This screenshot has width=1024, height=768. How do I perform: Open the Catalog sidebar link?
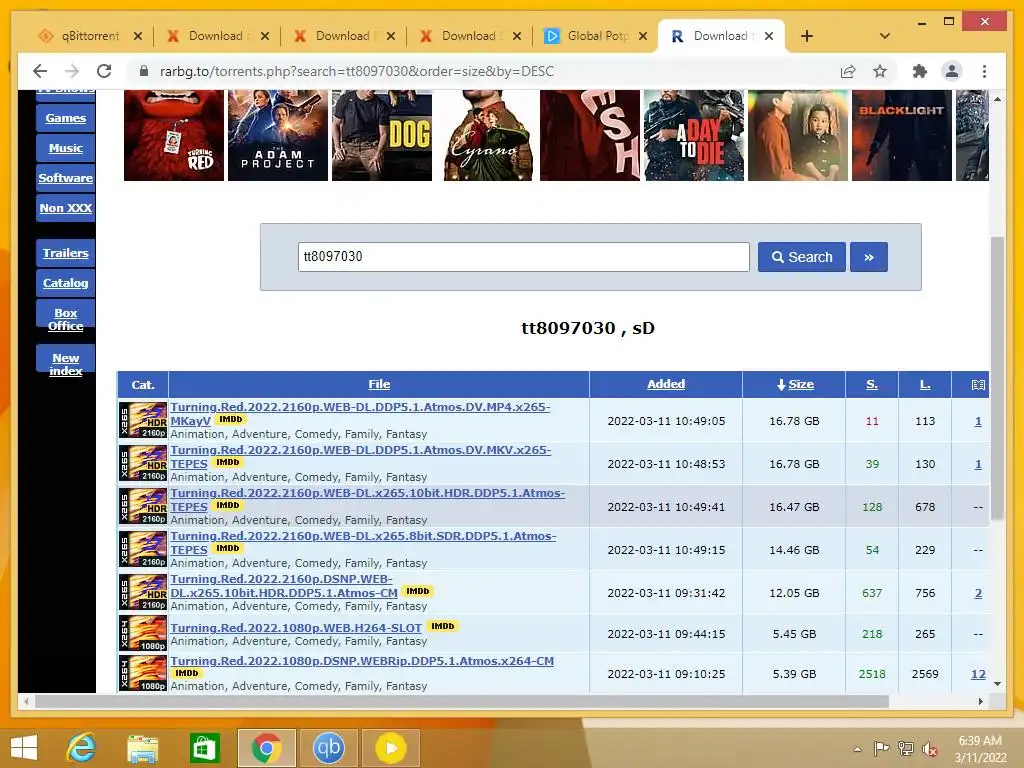tap(65, 283)
